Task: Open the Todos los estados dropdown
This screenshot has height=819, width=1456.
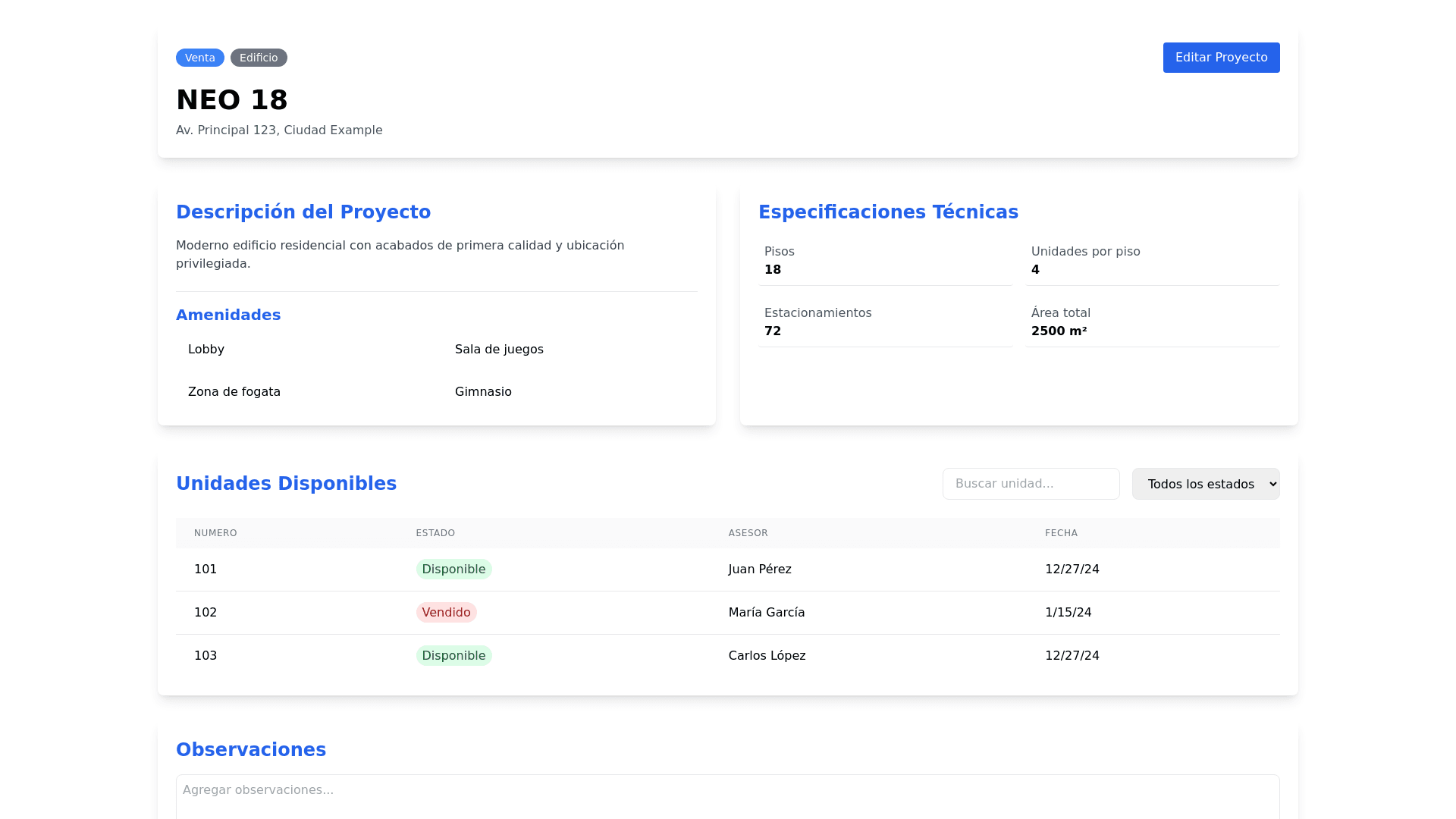Action: pos(1205,484)
